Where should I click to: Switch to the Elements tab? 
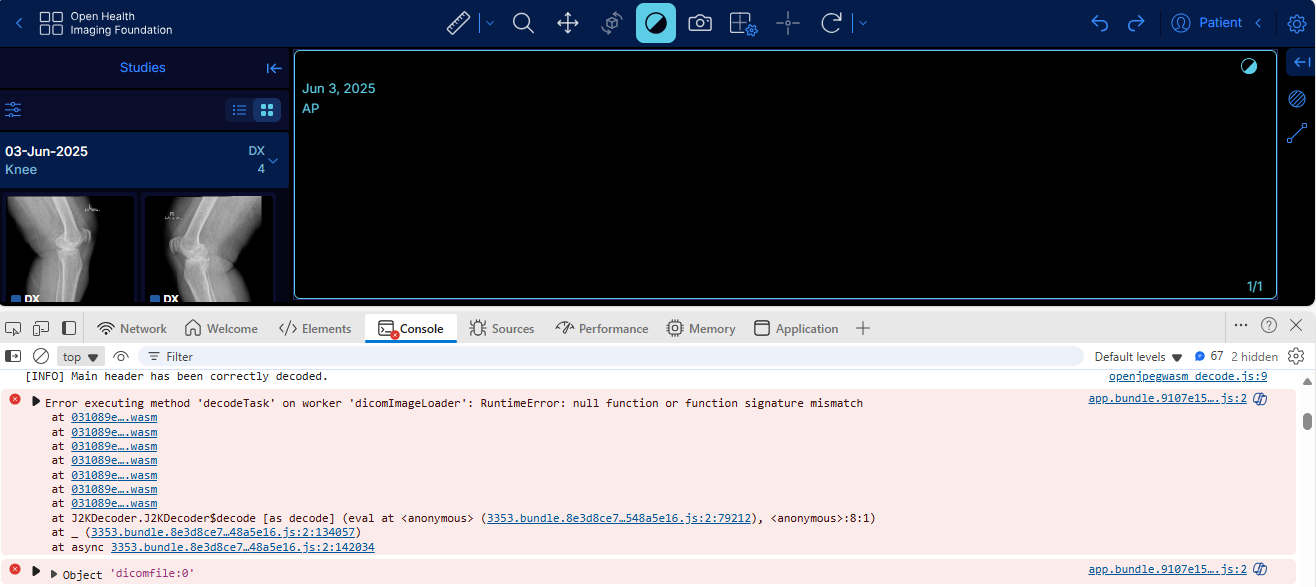coord(315,328)
